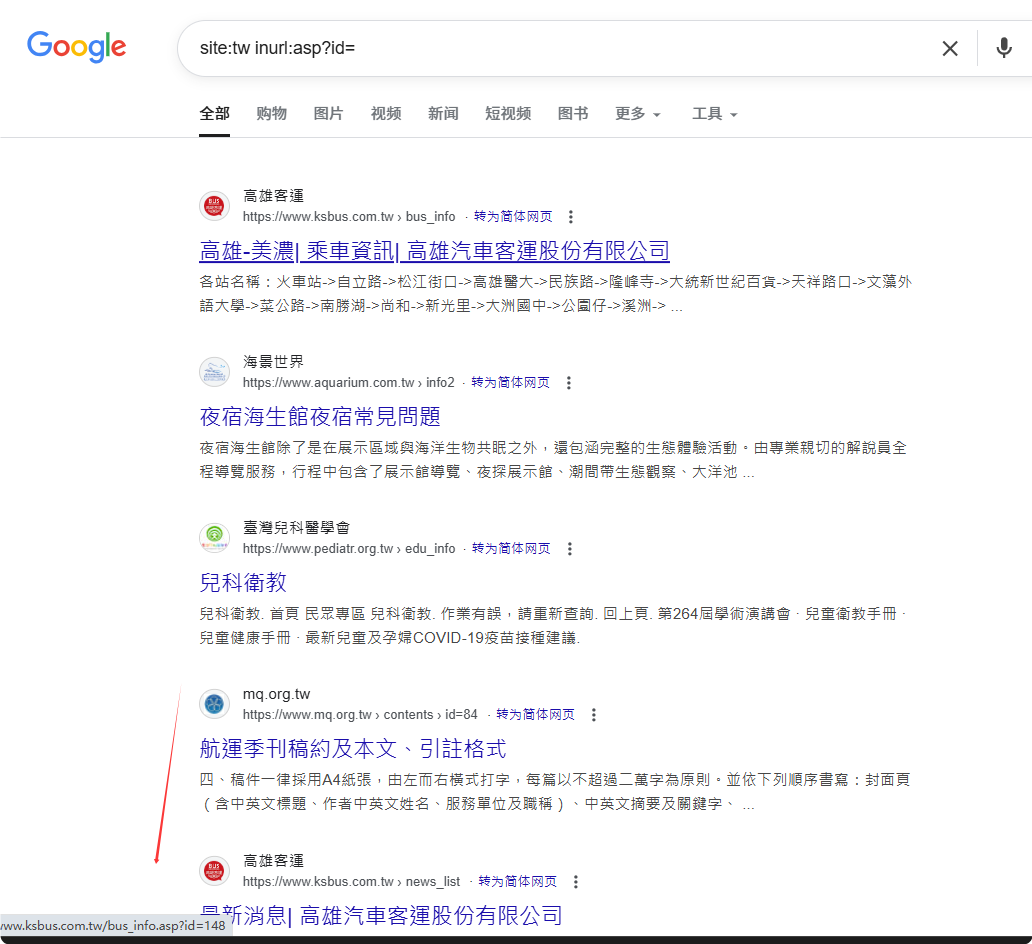
Task: Open the 图书 tab
Action: coord(573,114)
